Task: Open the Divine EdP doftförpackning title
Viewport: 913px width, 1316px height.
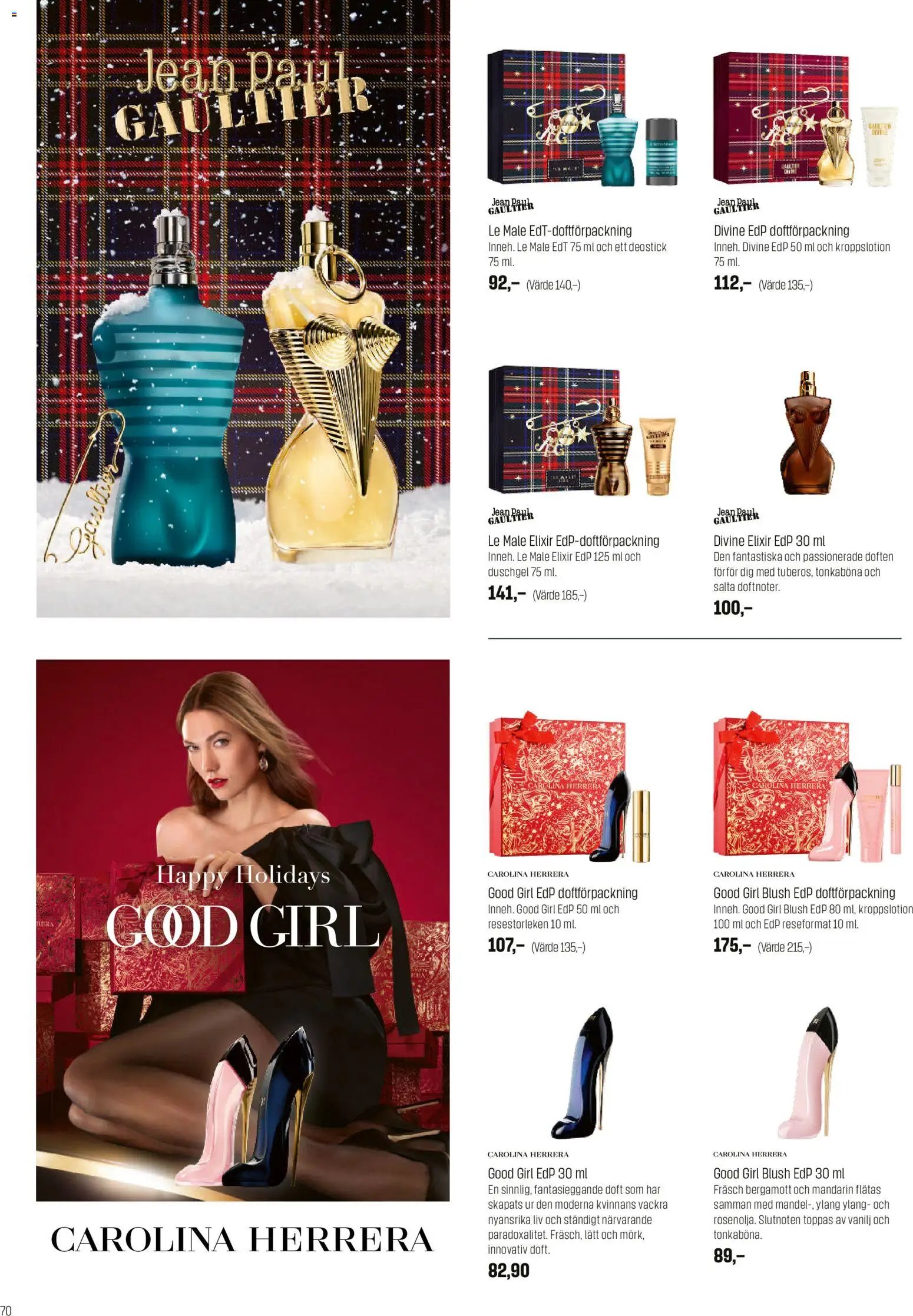Action: (781, 231)
